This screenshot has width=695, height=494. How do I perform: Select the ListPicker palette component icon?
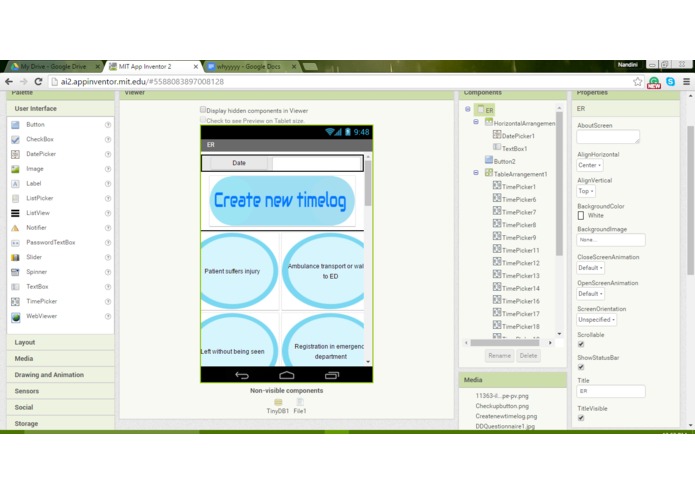click(x=15, y=198)
